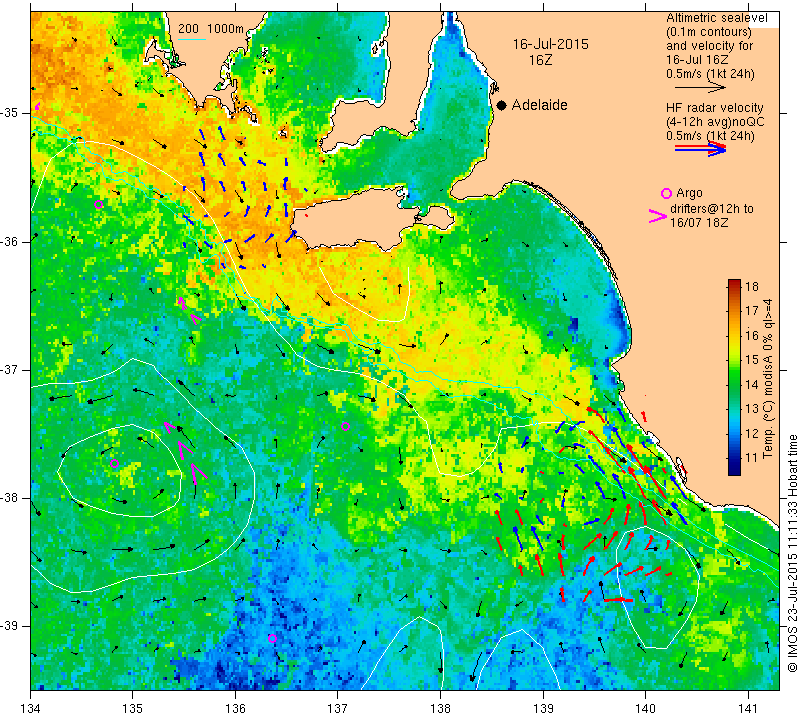Click '0.5m/s (1kt 24h)' under the HF radar heading
The height and width of the screenshot is (720, 800).
click(710, 136)
